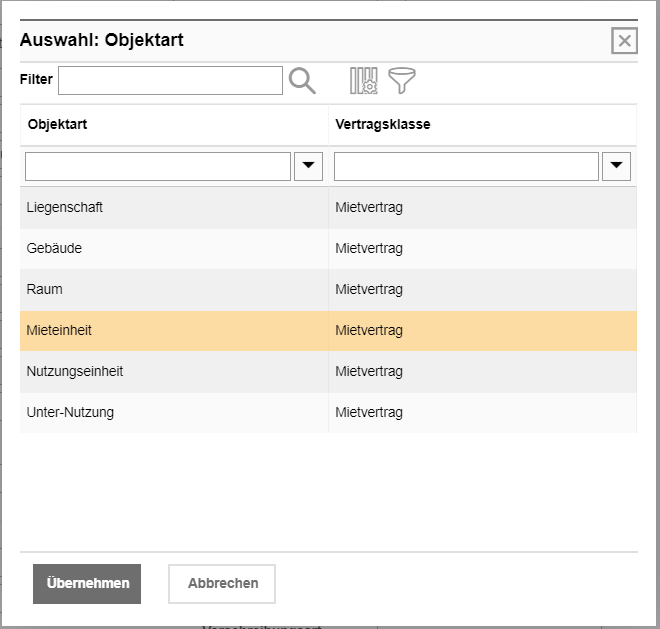Click Mietvertrag cell in the Gebäude row
The width and height of the screenshot is (660, 629).
(x=369, y=249)
